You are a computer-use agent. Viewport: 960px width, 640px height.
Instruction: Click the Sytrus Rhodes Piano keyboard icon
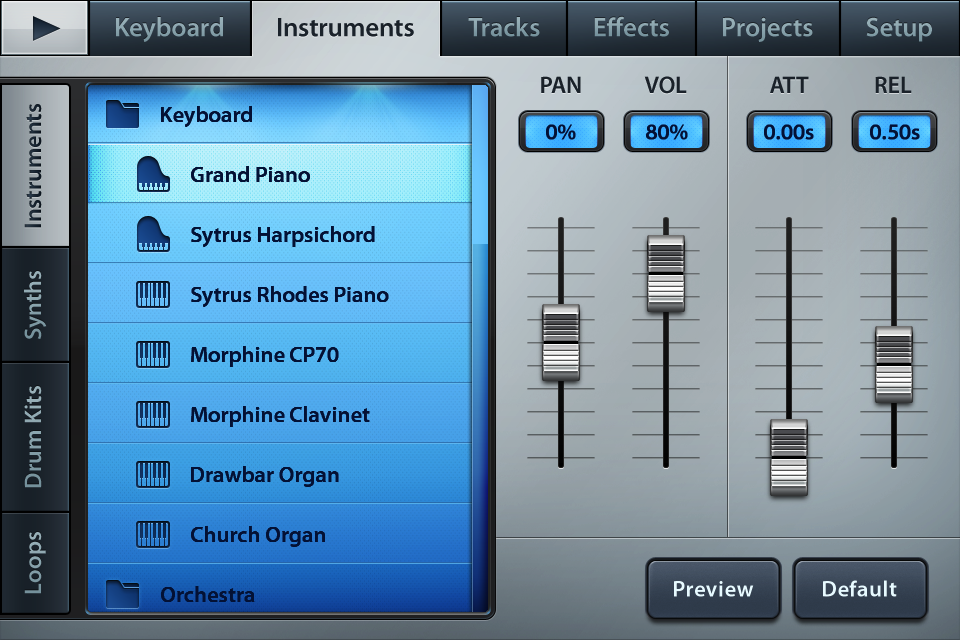pos(152,295)
